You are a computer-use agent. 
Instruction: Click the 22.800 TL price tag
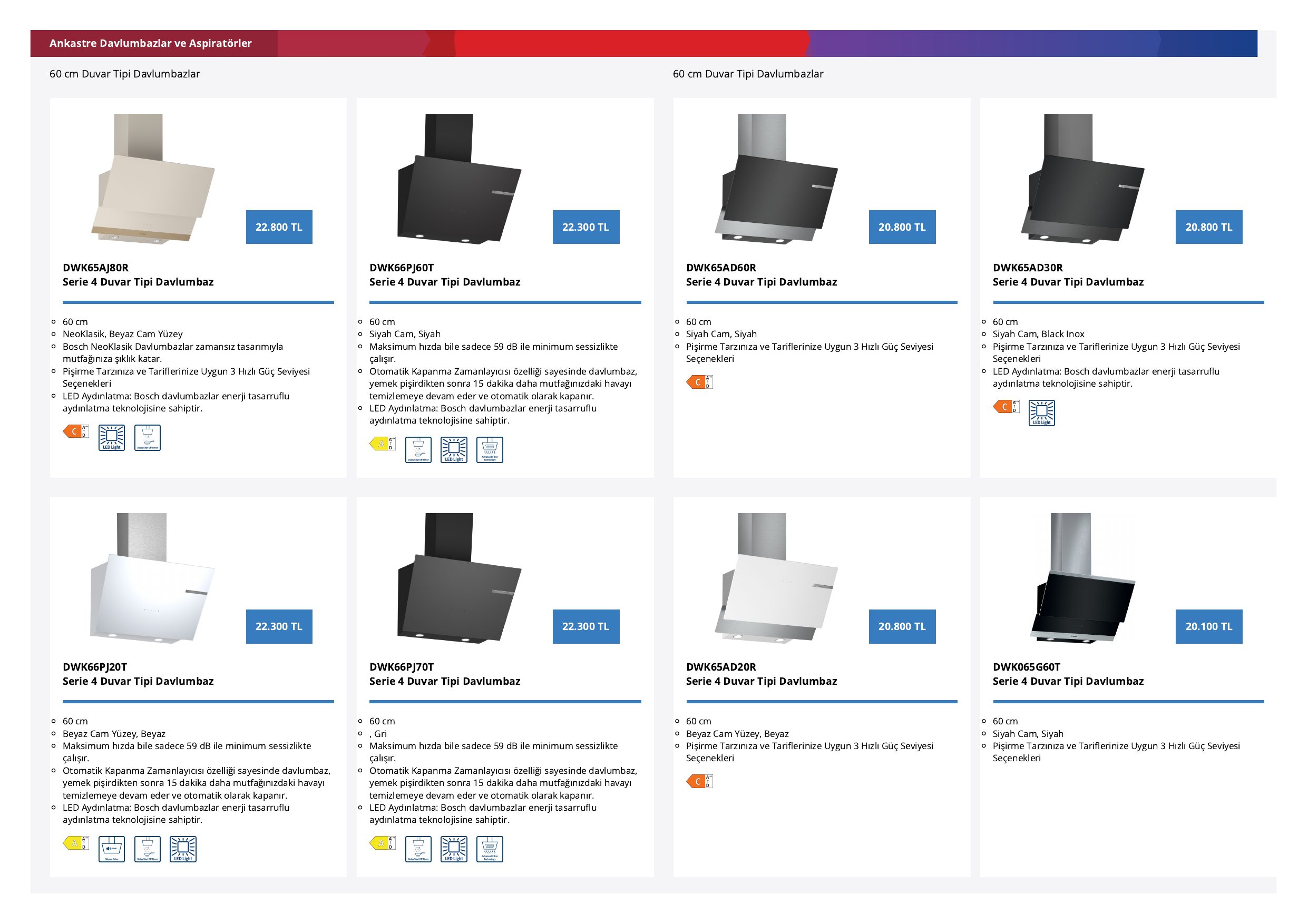point(279,227)
